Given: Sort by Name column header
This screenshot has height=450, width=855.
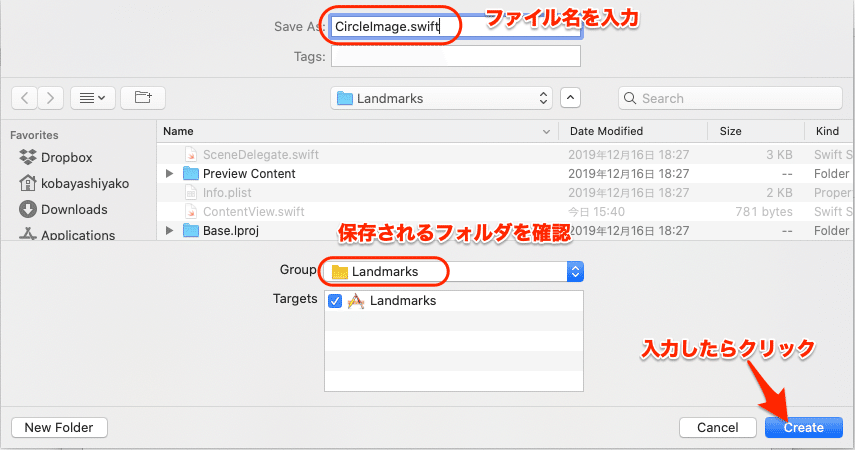Looking at the screenshot, I should click(x=178, y=131).
